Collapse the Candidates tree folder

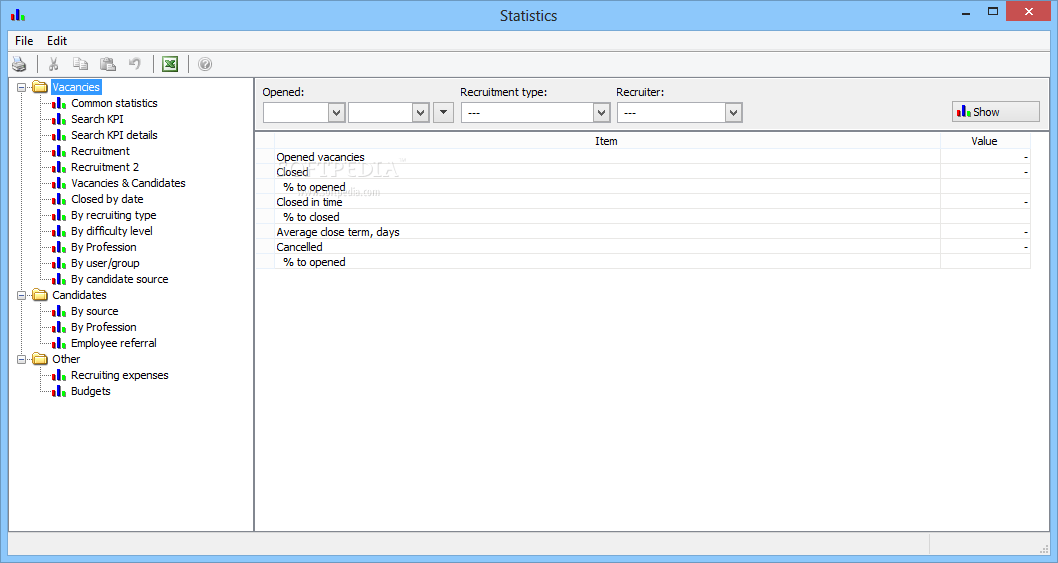[22, 295]
